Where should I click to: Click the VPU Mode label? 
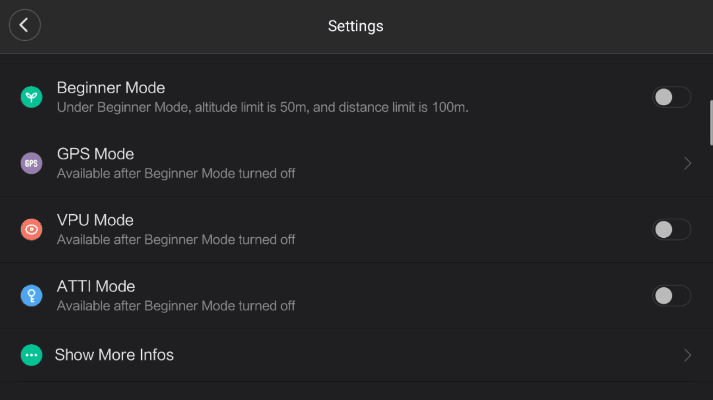coord(95,220)
